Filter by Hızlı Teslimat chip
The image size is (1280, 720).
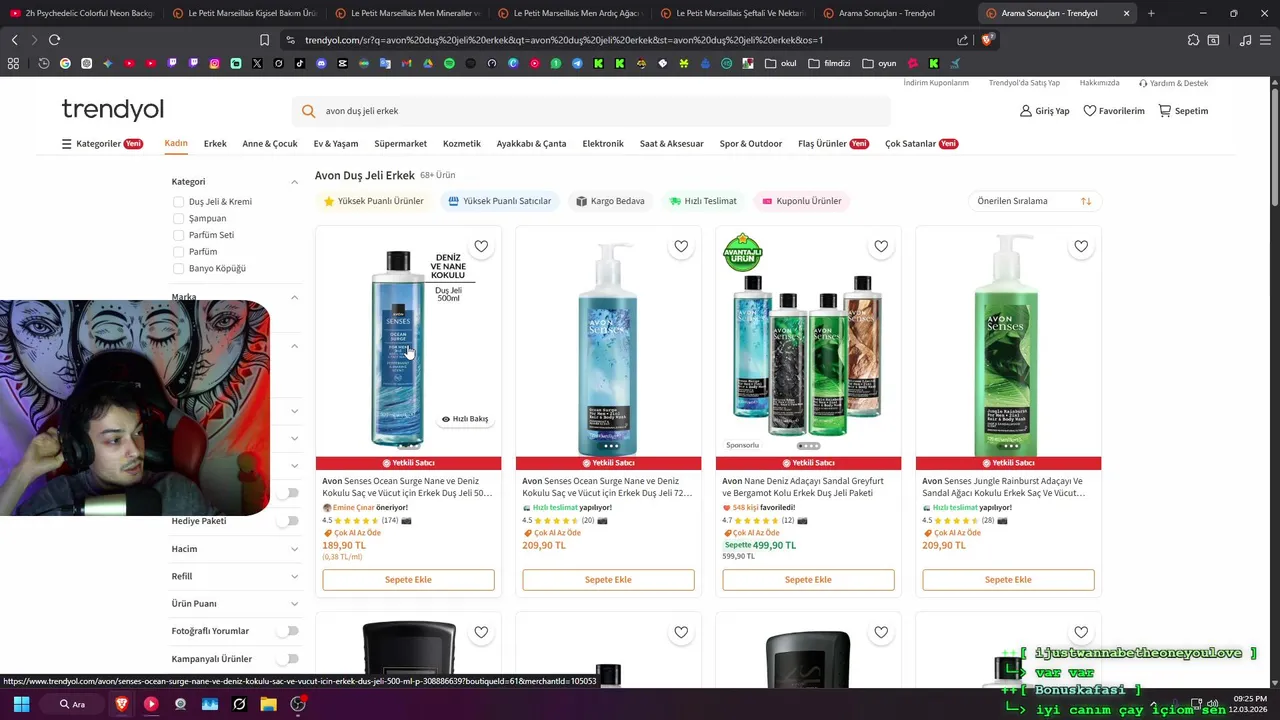click(703, 201)
